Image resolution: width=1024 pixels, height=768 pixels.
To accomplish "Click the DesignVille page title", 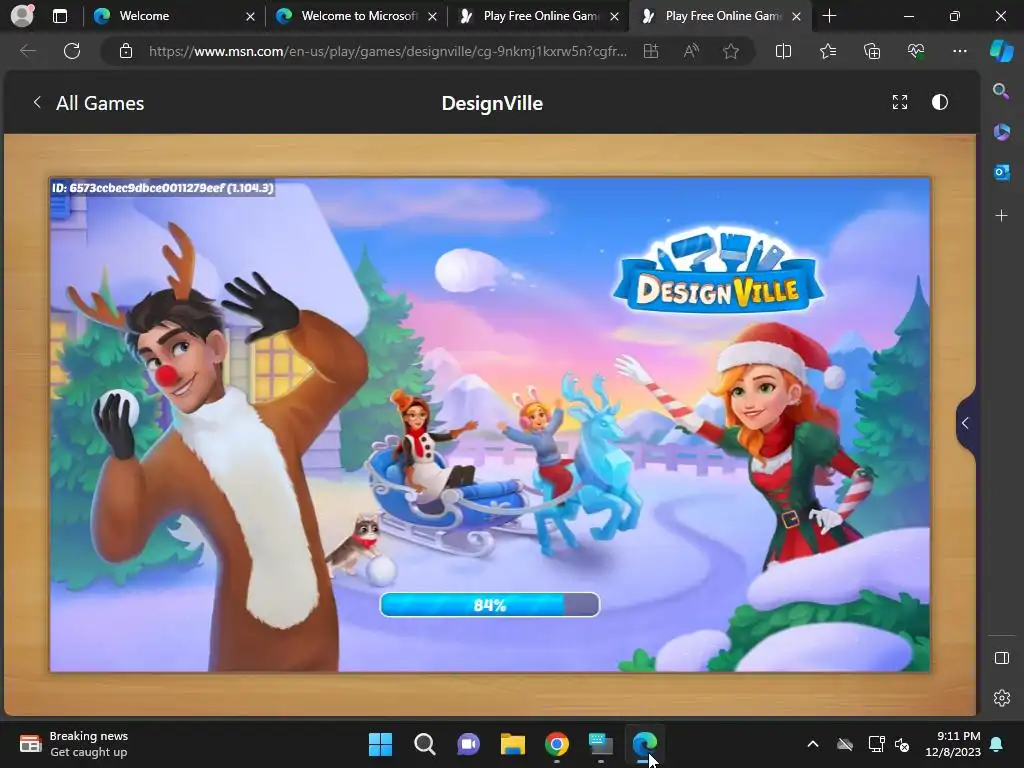I will 492,103.
